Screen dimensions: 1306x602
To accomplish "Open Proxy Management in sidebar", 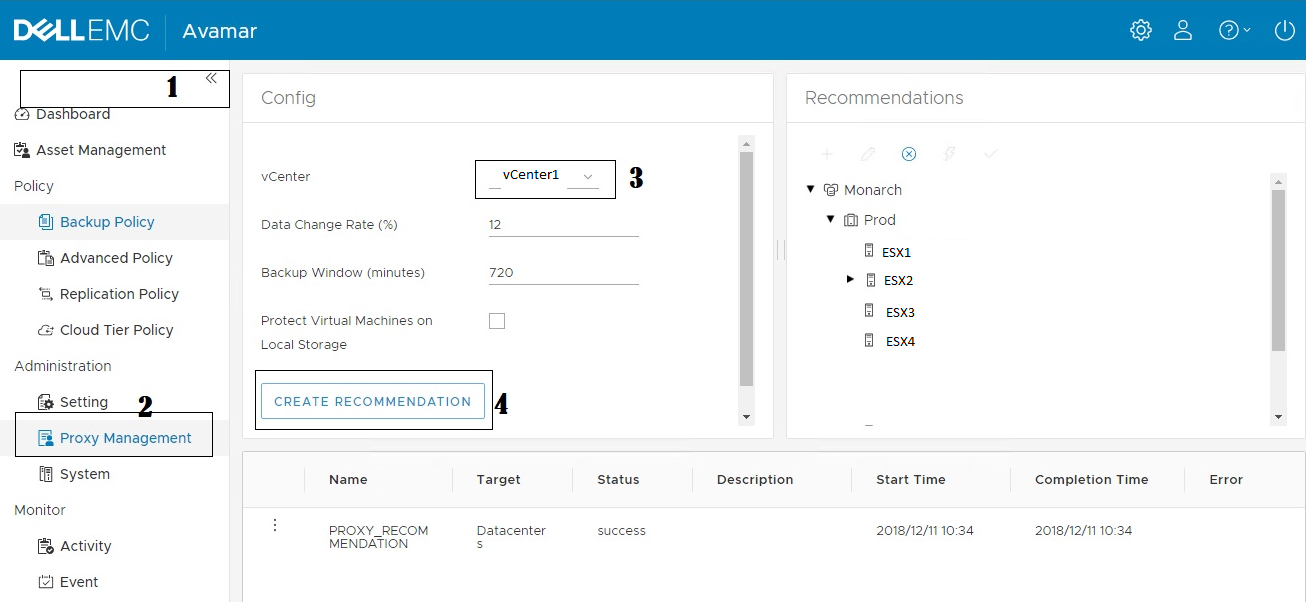I will click(125, 438).
